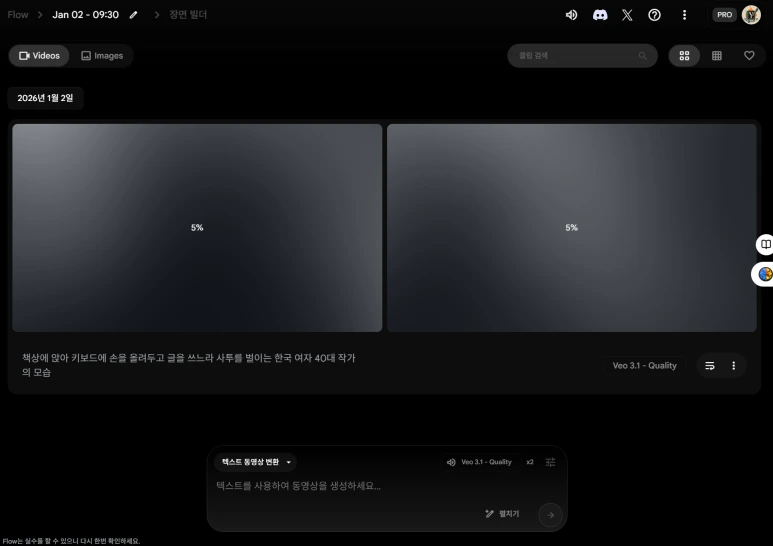Click the Flow disclaimer text at bottom
The height and width of the screenshot is (546, 773).
pos(71,541)
